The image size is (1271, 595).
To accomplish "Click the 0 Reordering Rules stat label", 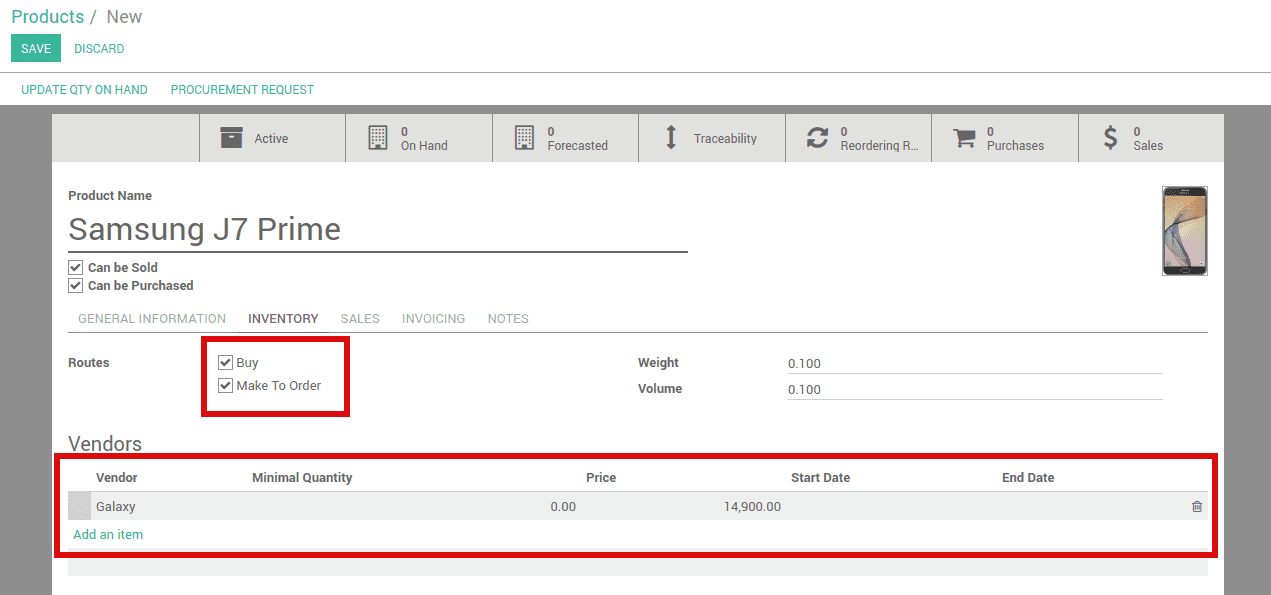I will [x=879, y=138].
